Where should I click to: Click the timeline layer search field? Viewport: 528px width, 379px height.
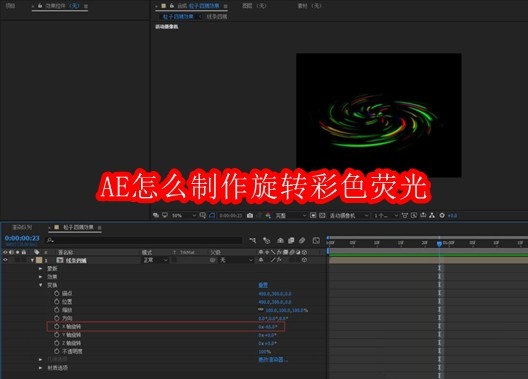[x=144, y=240]
